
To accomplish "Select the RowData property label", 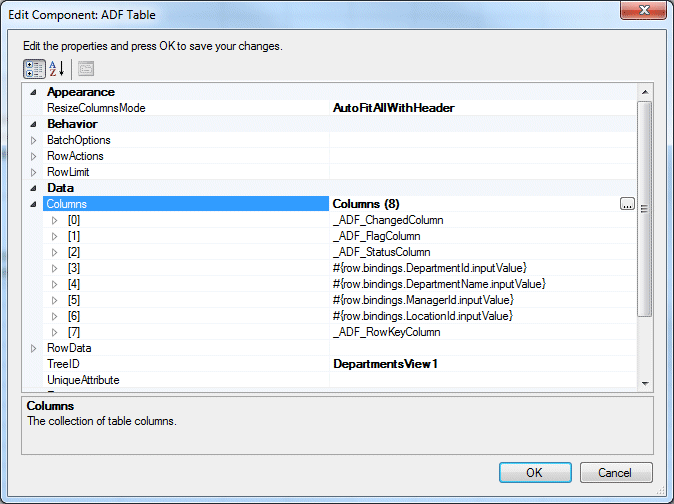I will coord(69,348).
